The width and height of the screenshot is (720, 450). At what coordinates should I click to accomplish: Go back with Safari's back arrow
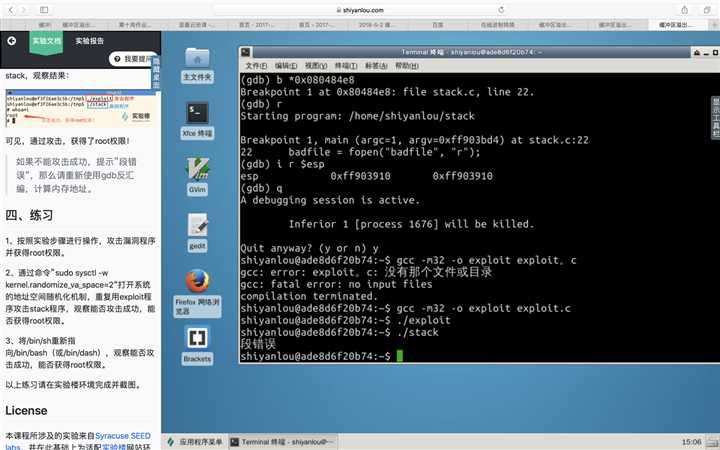(x=11, y=10)
